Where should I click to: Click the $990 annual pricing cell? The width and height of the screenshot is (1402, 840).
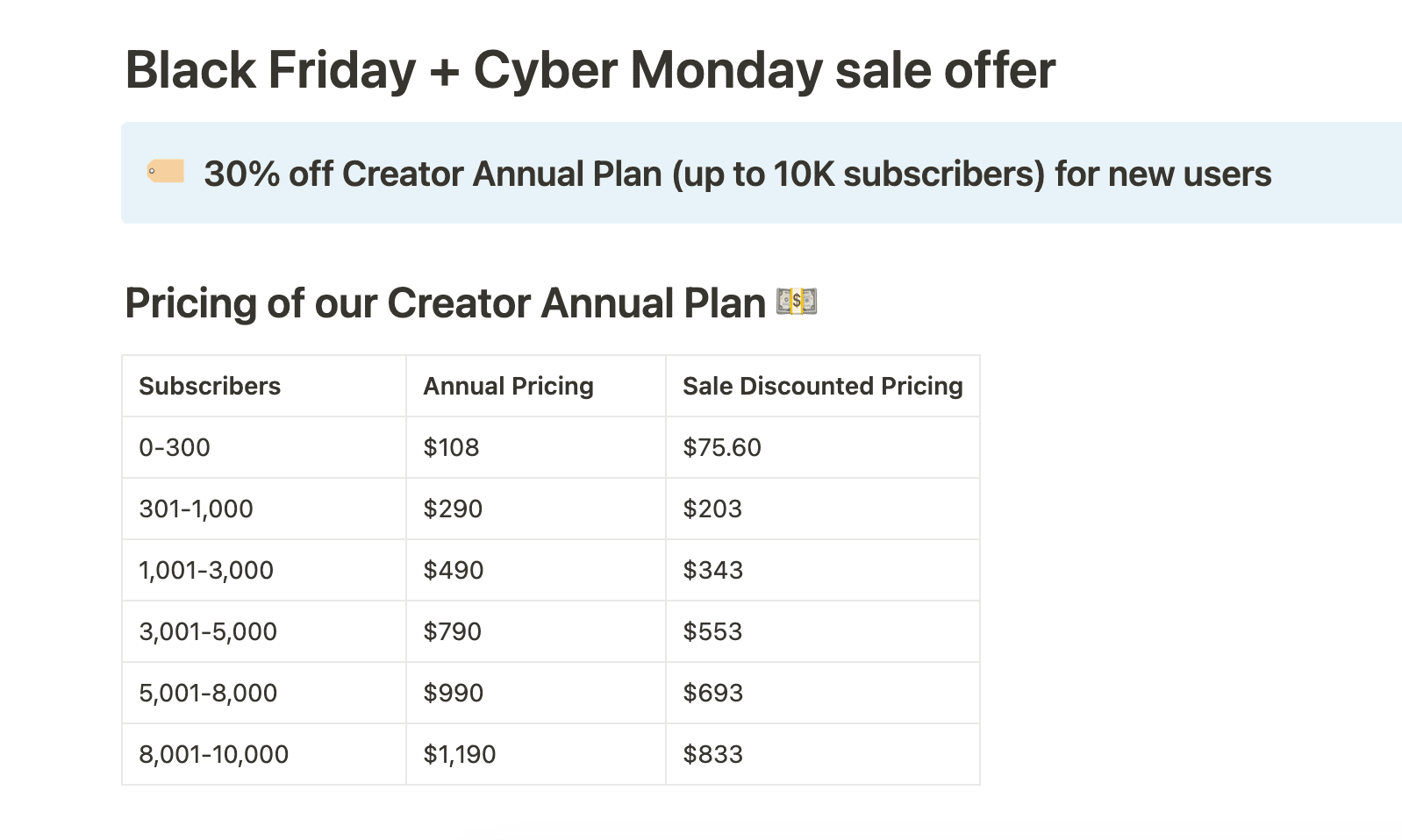point(453,693)
